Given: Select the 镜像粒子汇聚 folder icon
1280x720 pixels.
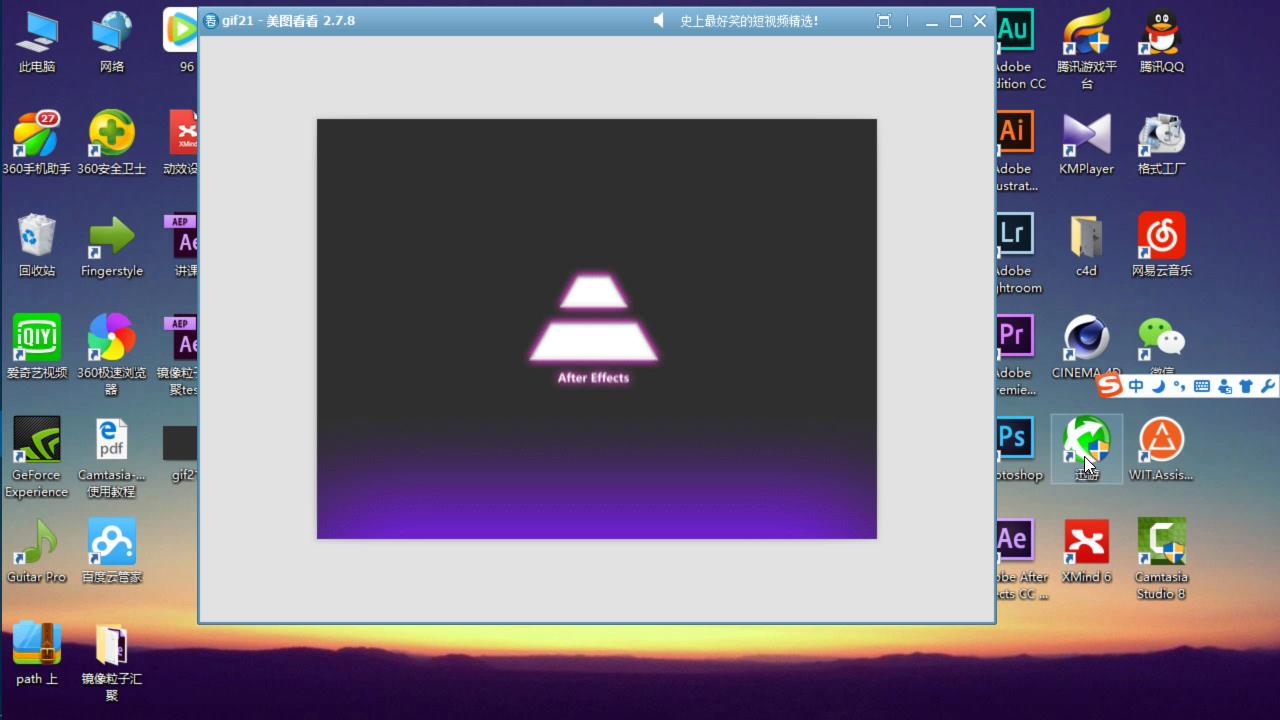Looking at the screenshot, I should 112,661.
